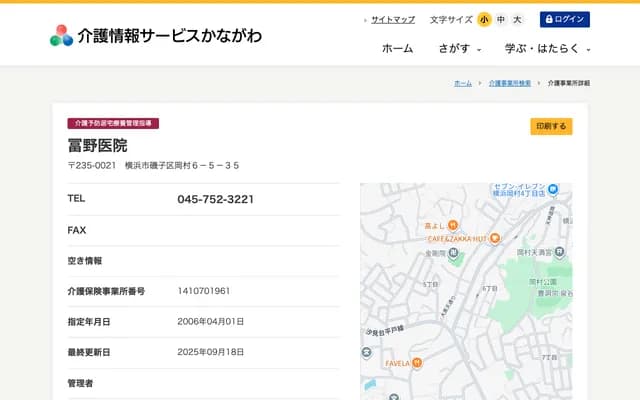Set text size to 小
The height and width of the screenshot is (400, 640).
click(484, 20)
